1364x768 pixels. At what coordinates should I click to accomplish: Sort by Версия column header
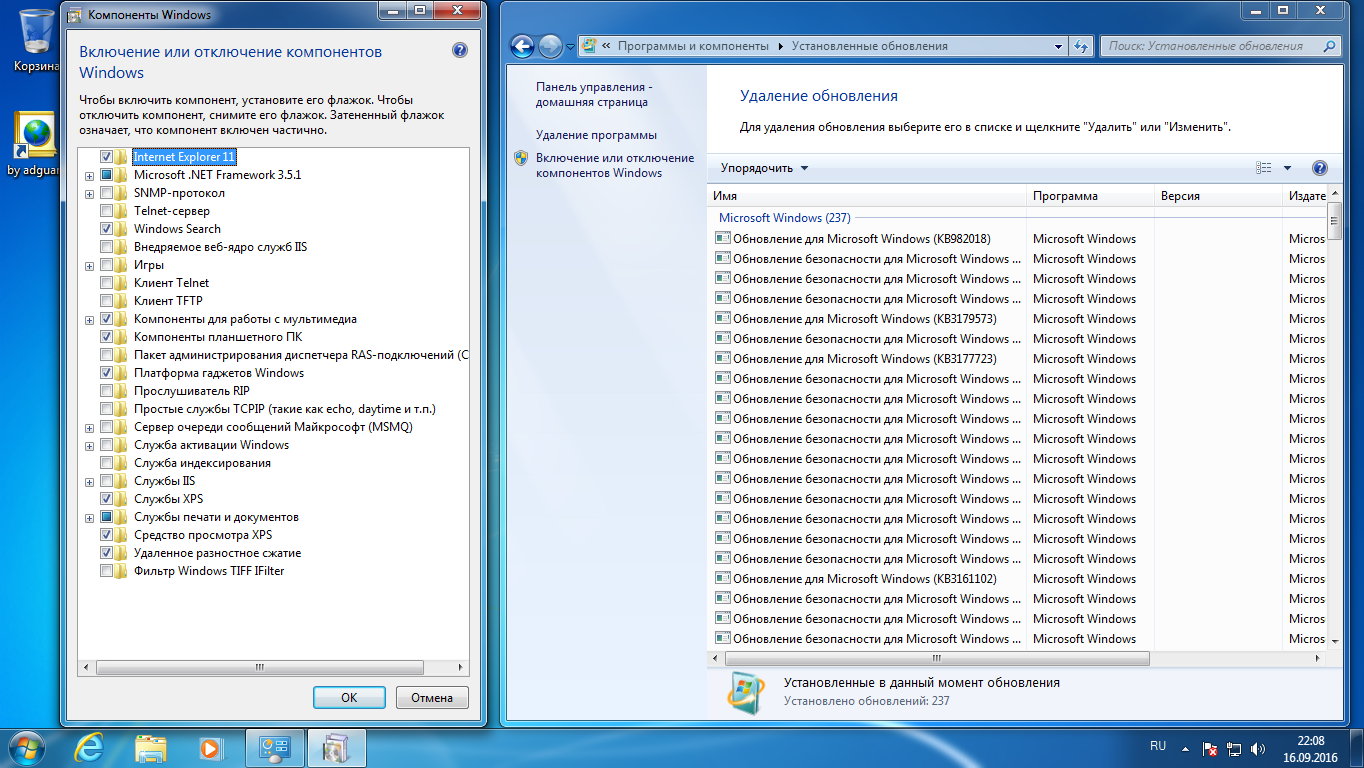click(1218, 196)
